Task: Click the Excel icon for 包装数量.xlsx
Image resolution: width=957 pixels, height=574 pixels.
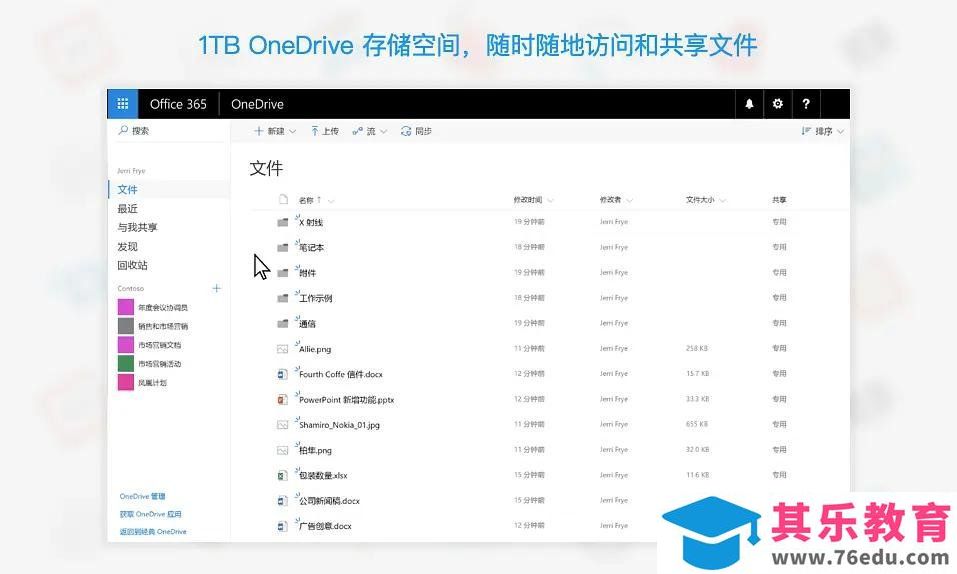Action: coord(283,475)
